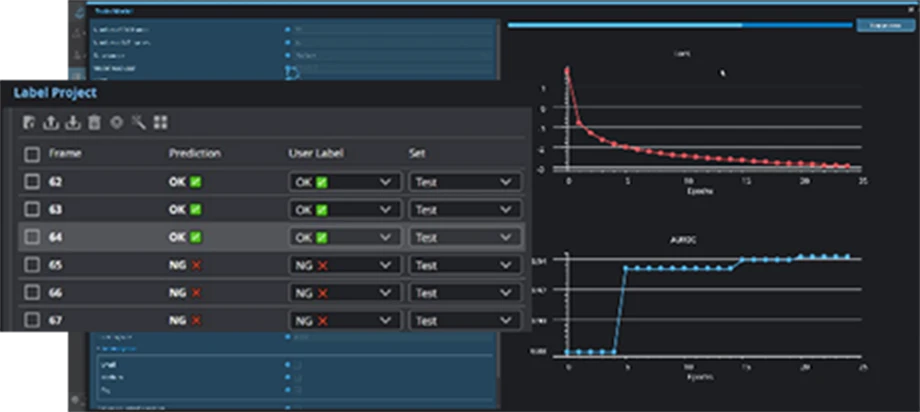Tick the checkbox for frame 62

(x=32, y=182)
